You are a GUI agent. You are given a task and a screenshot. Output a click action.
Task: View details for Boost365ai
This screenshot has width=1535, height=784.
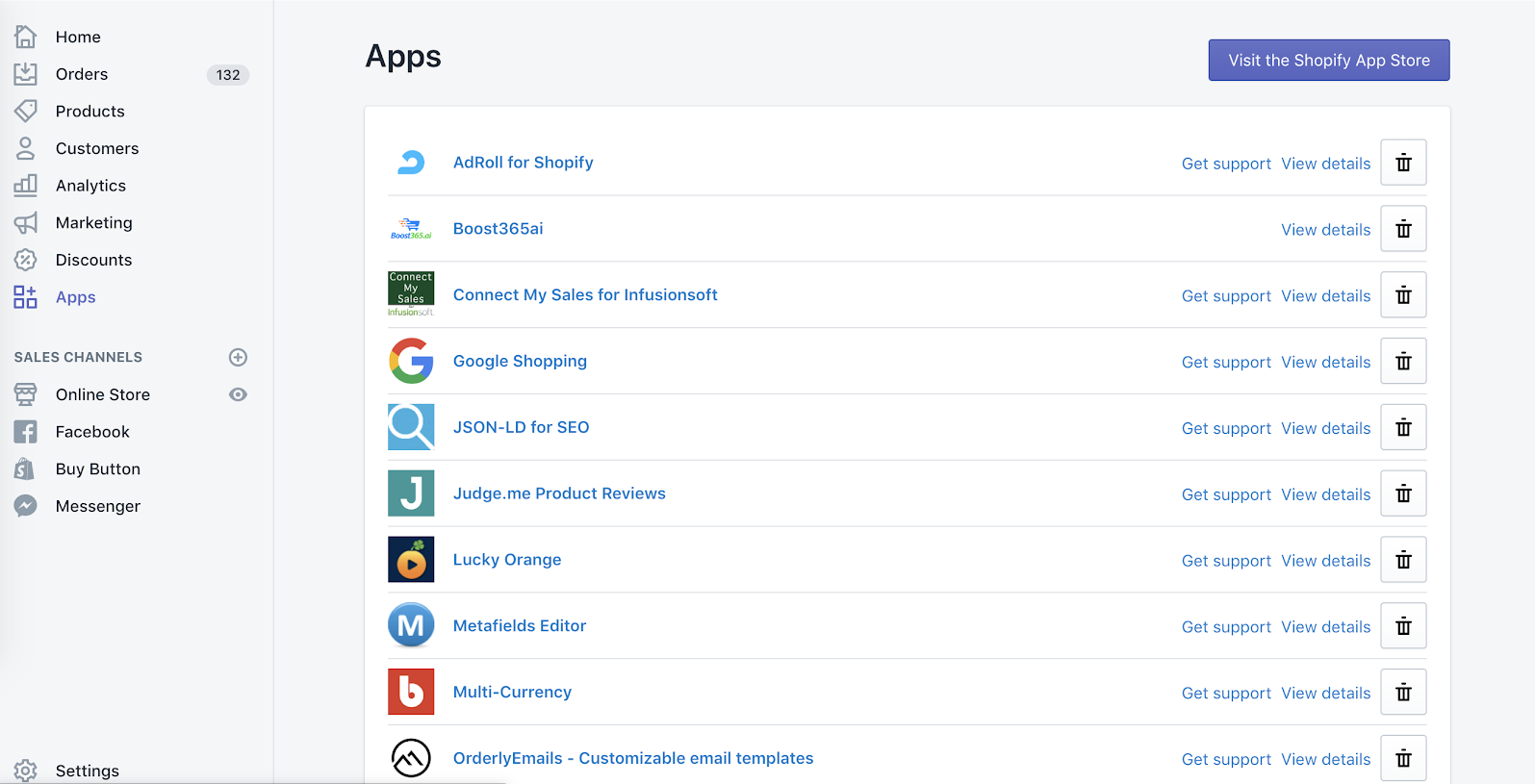1325,230
